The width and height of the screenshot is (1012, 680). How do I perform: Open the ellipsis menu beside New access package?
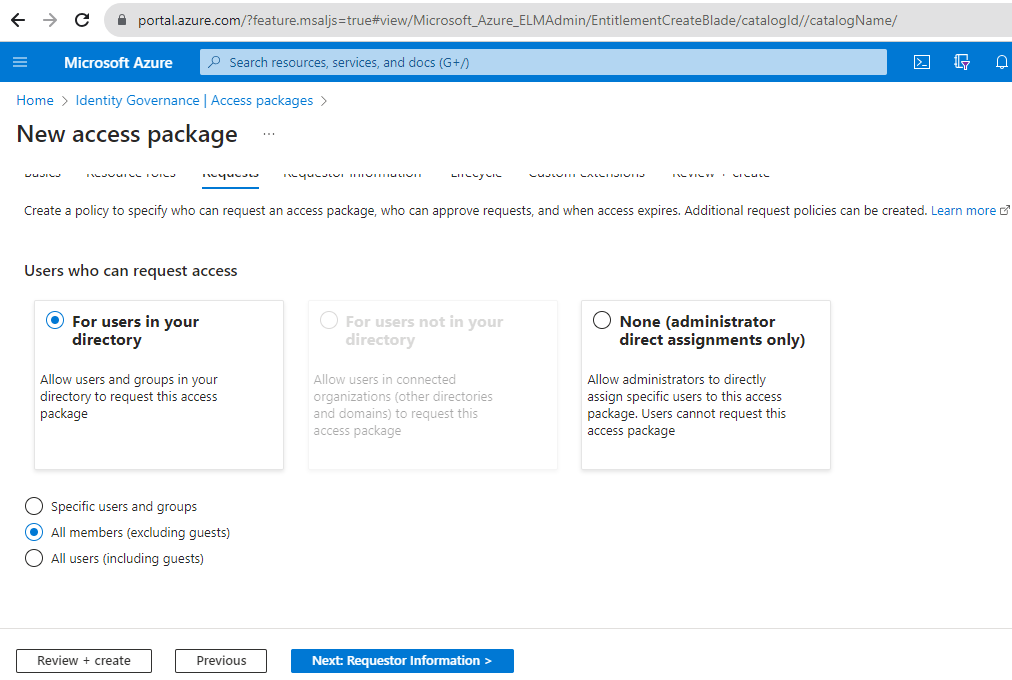tap(268, 134)
